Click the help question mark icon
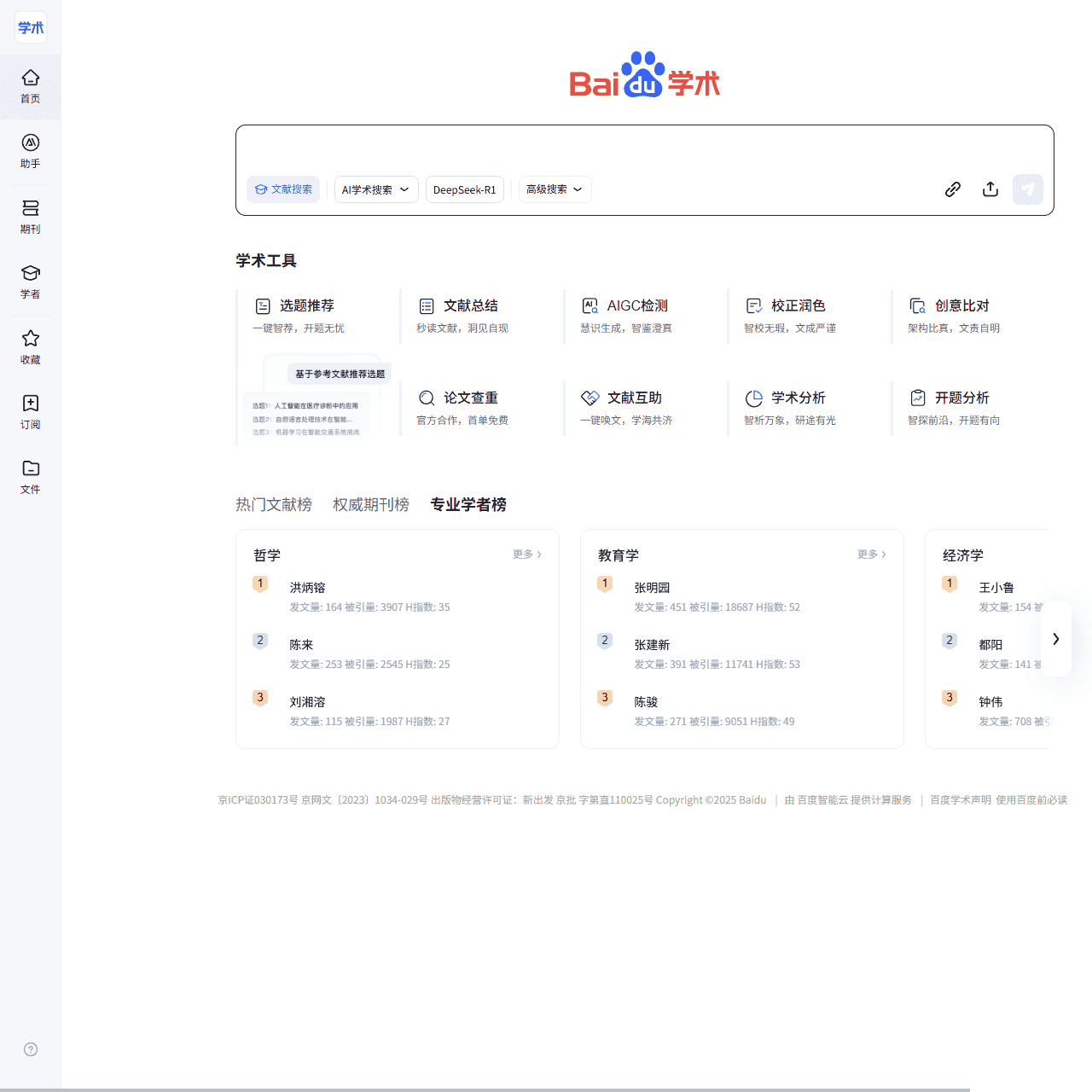1092x1092 pixels. coord(31,1049)
